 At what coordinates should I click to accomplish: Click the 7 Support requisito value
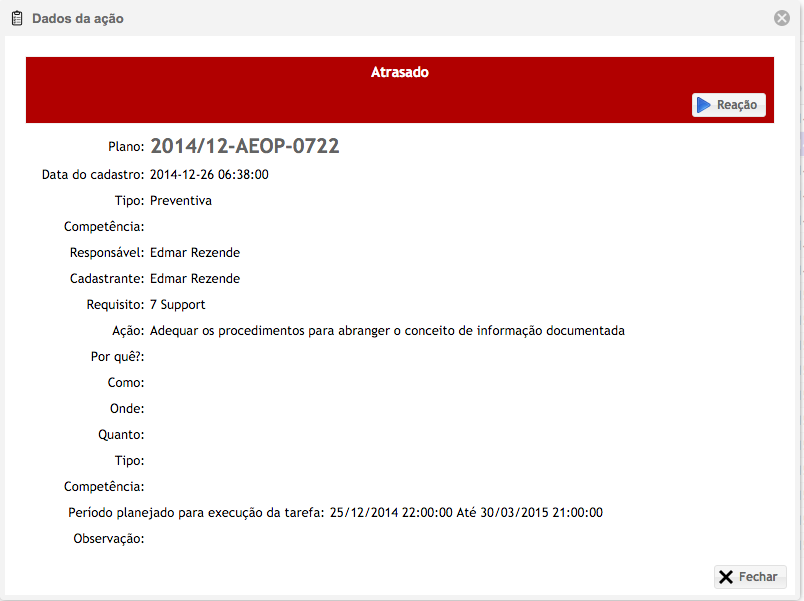coord(177,305)
